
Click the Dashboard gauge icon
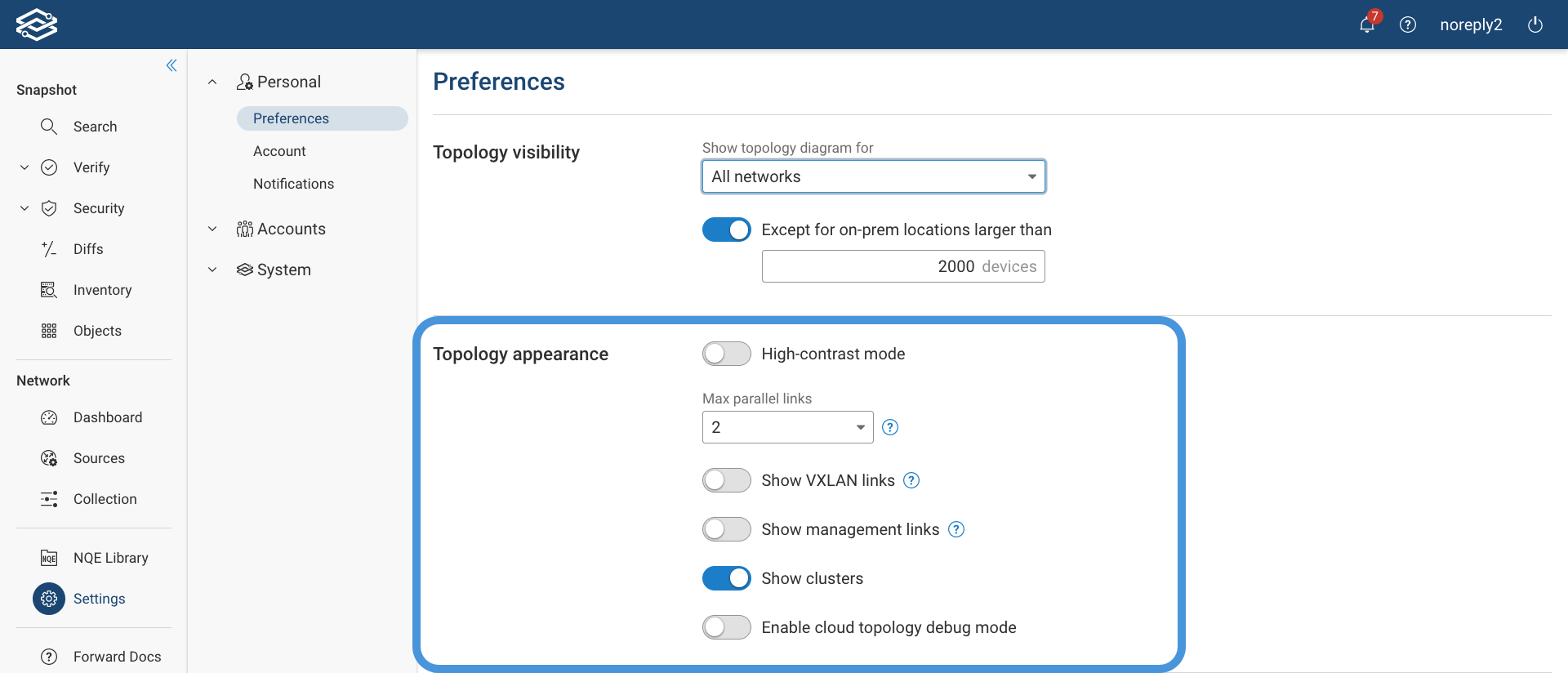[49, 417]
